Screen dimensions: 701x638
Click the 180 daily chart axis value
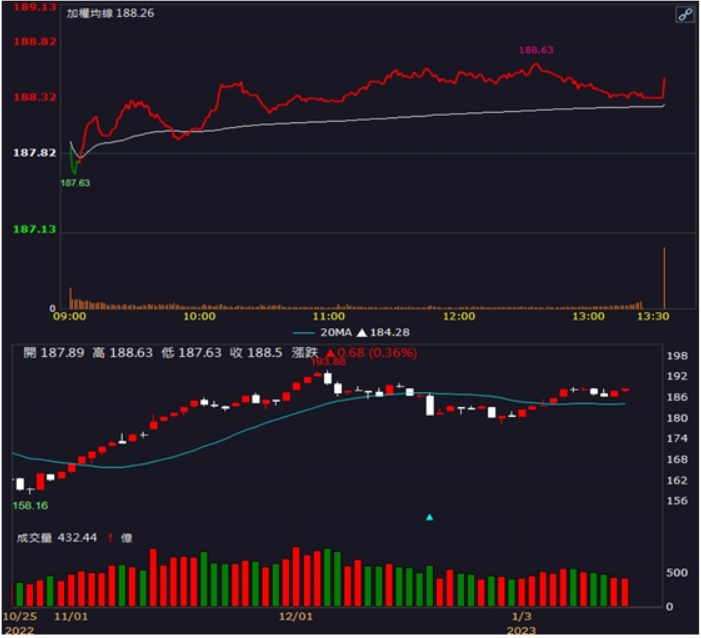677,418
